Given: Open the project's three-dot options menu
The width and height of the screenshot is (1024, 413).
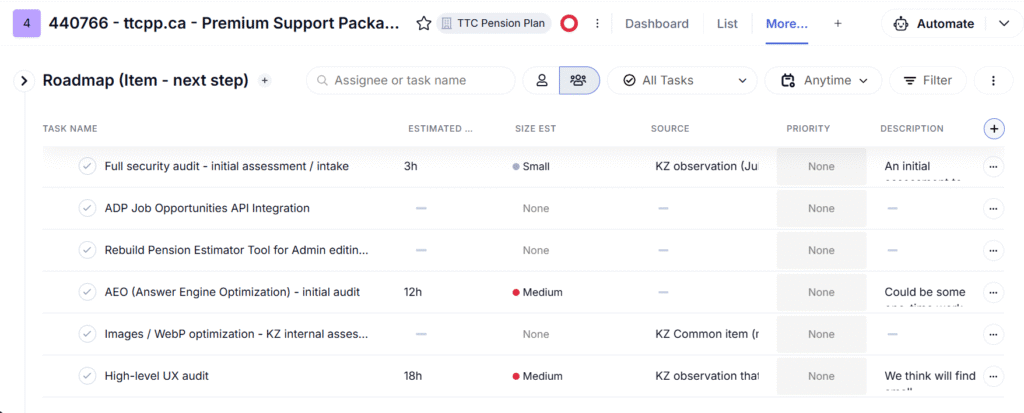Looking at the screenshot, I should pos(597,24).
